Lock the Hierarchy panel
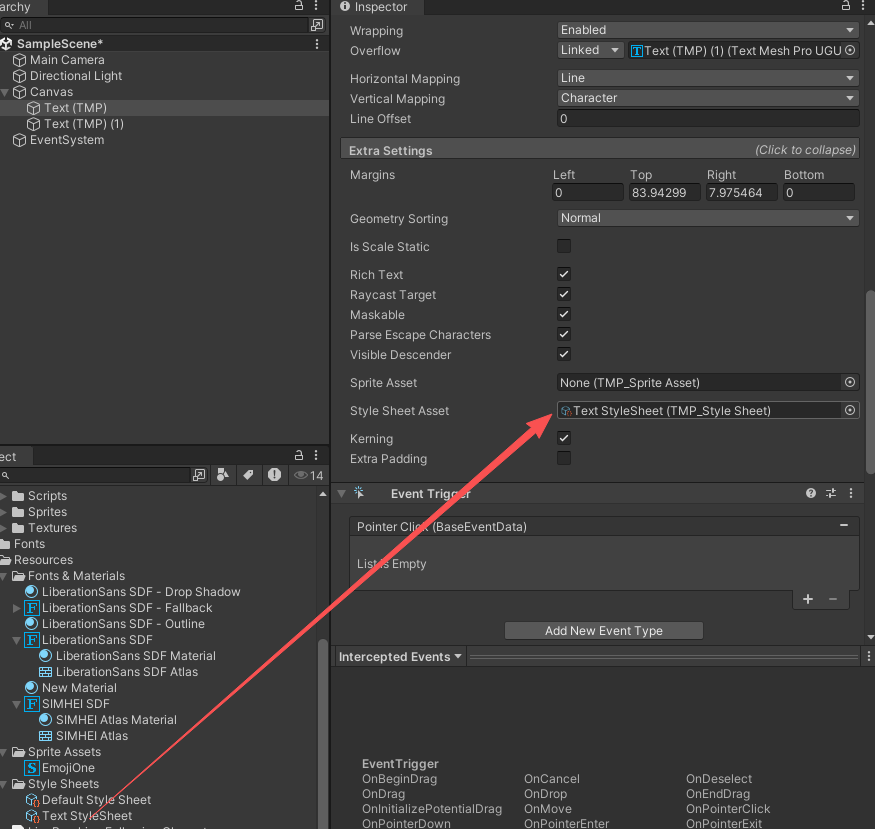 coord(299,6)
